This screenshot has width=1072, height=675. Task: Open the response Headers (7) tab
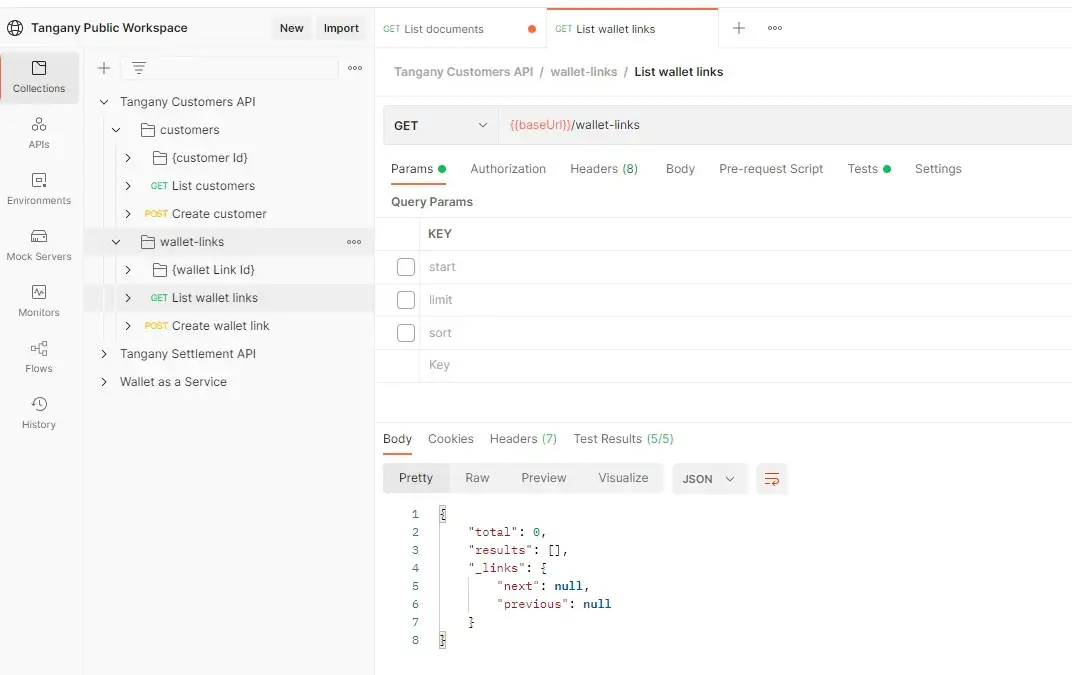523,439
